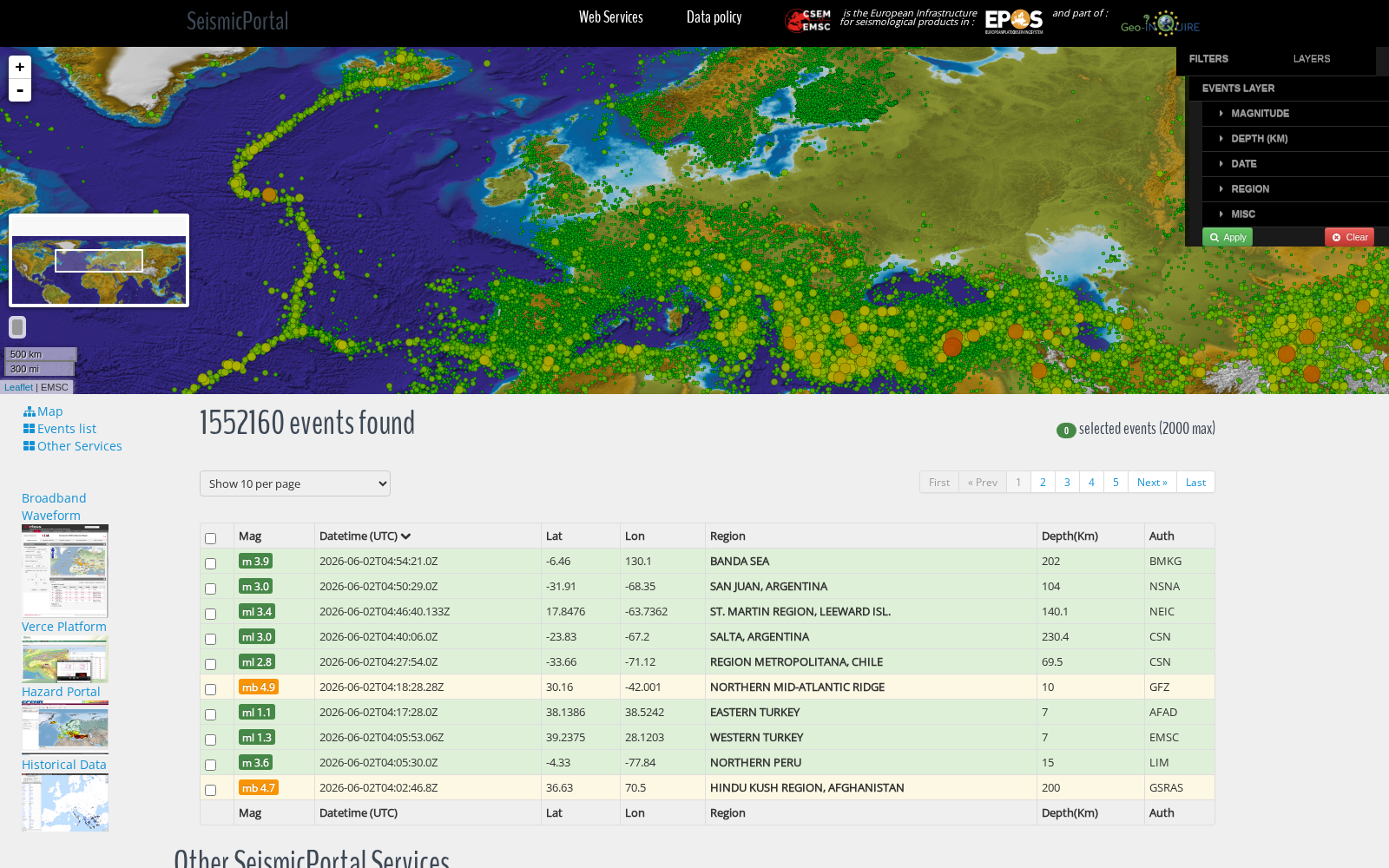Image resolution: width=1389 pixels, height=868 pixels.
Task: Open the Verce Platform link
Action: coord(64,627)
